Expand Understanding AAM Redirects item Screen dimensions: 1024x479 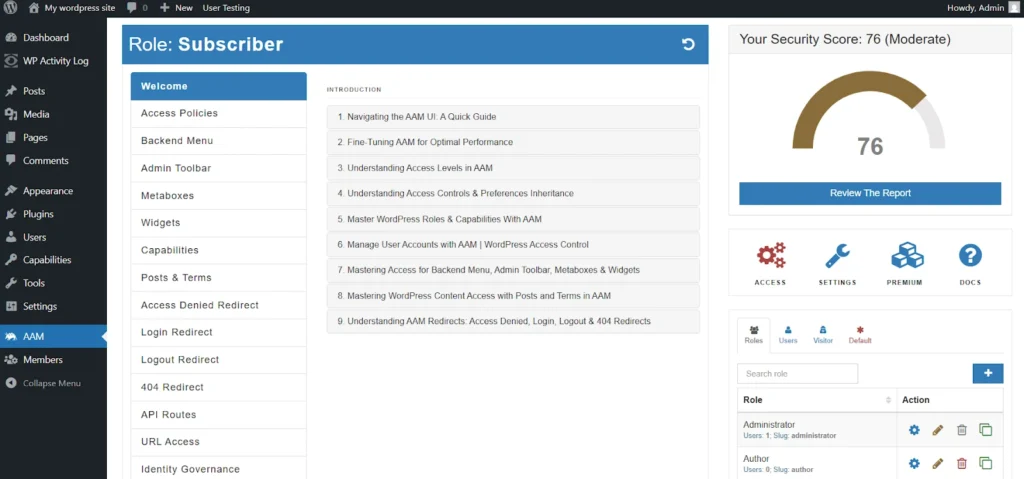513,321
